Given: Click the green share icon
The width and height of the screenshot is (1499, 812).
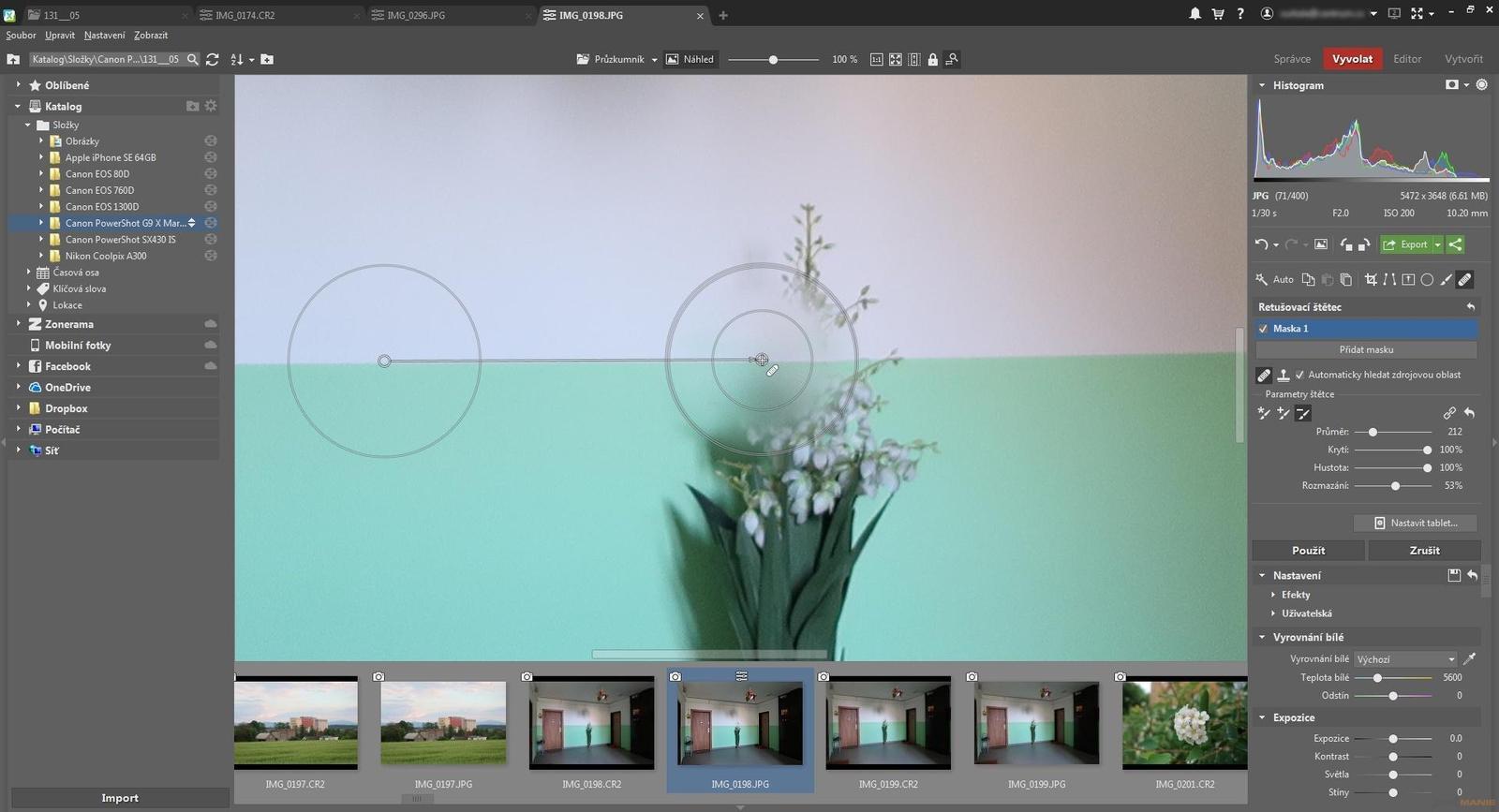Looking at the screenshot, I should [x=1455, y=244].
